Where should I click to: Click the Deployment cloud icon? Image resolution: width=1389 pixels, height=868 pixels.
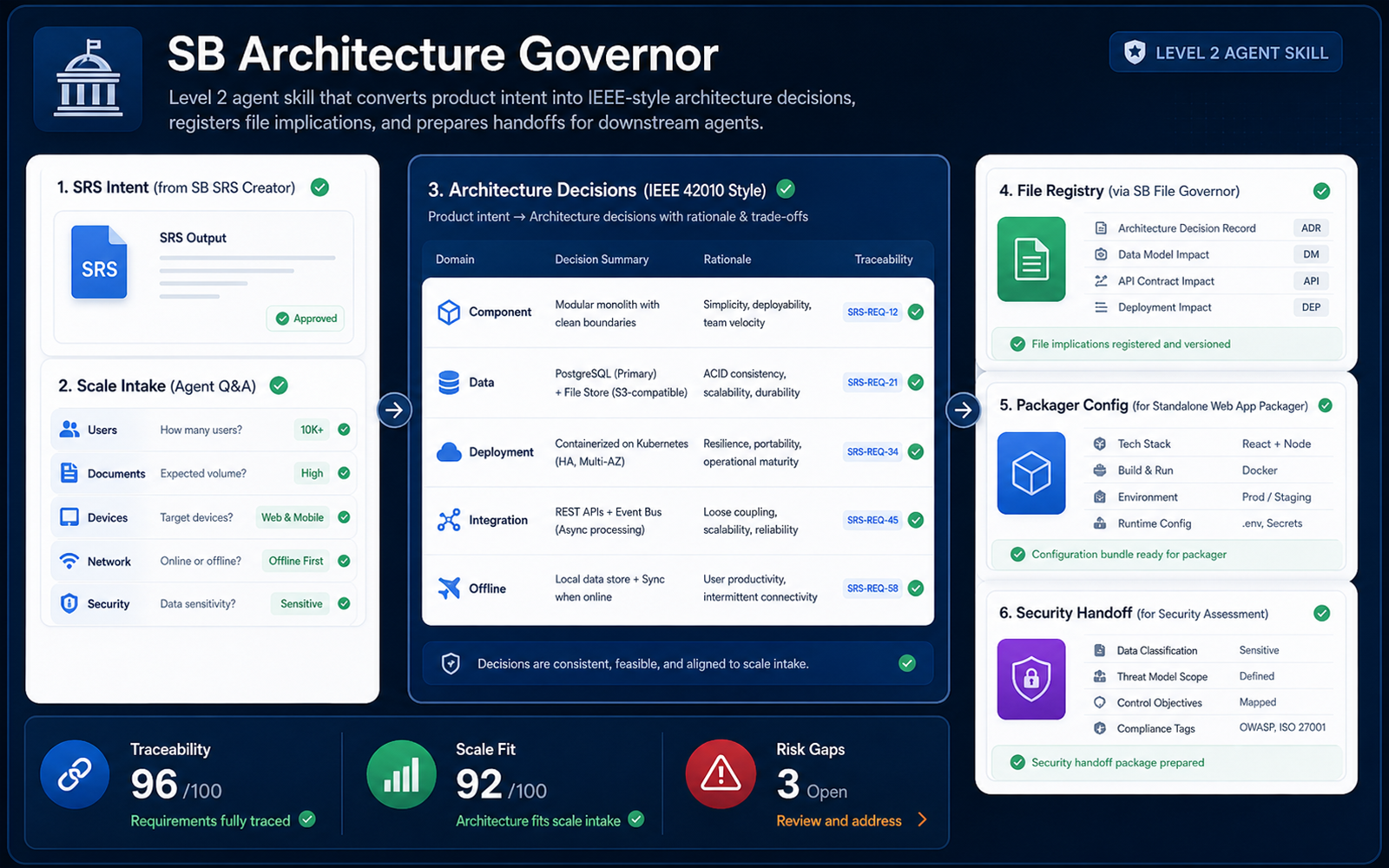pyautogui.click(x=449, y=452)
